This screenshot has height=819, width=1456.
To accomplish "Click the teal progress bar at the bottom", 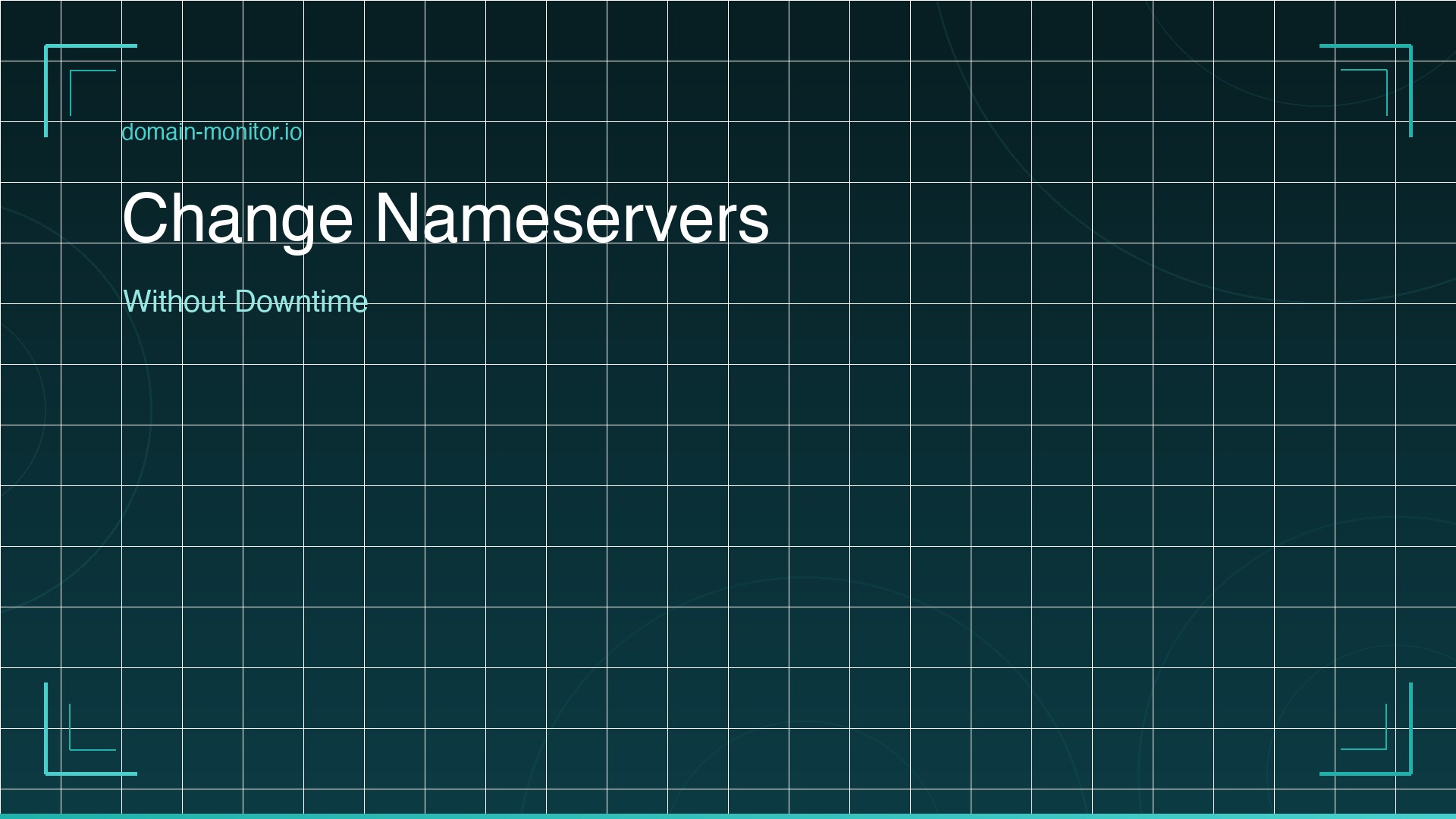I will tap(728, 816).
